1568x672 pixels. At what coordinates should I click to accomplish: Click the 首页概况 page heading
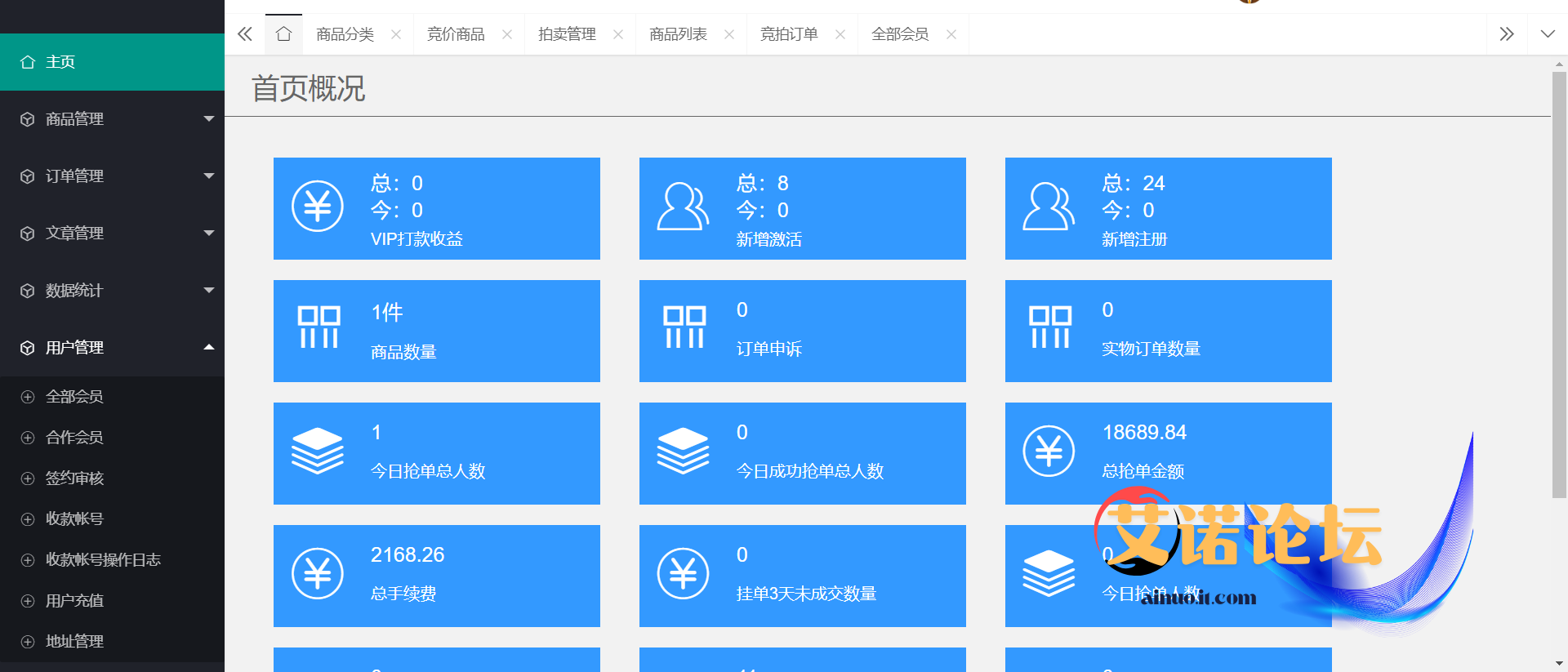click(x=309, y=88)
